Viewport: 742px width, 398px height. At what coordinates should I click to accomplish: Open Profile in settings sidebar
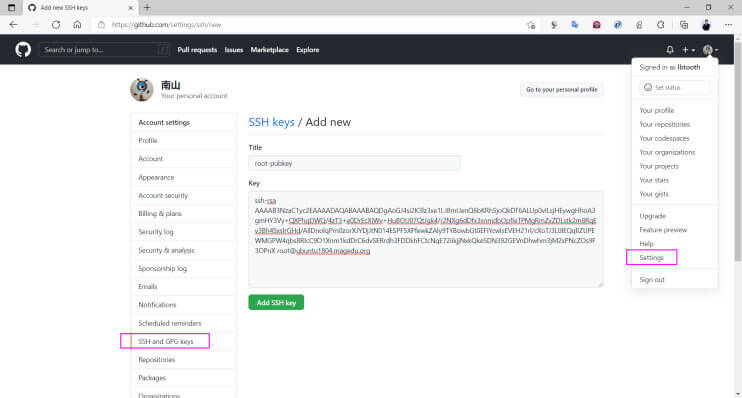tap(184, 141)
